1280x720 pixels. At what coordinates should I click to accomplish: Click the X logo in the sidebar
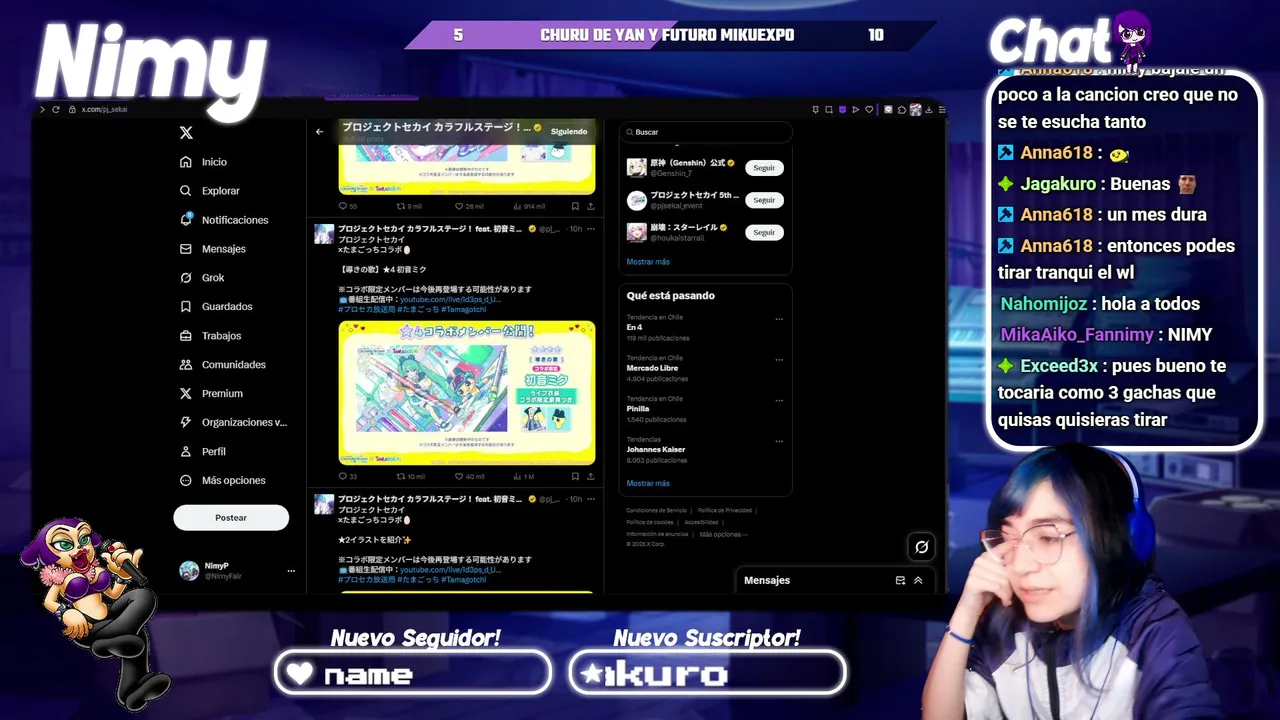point(186,133)
